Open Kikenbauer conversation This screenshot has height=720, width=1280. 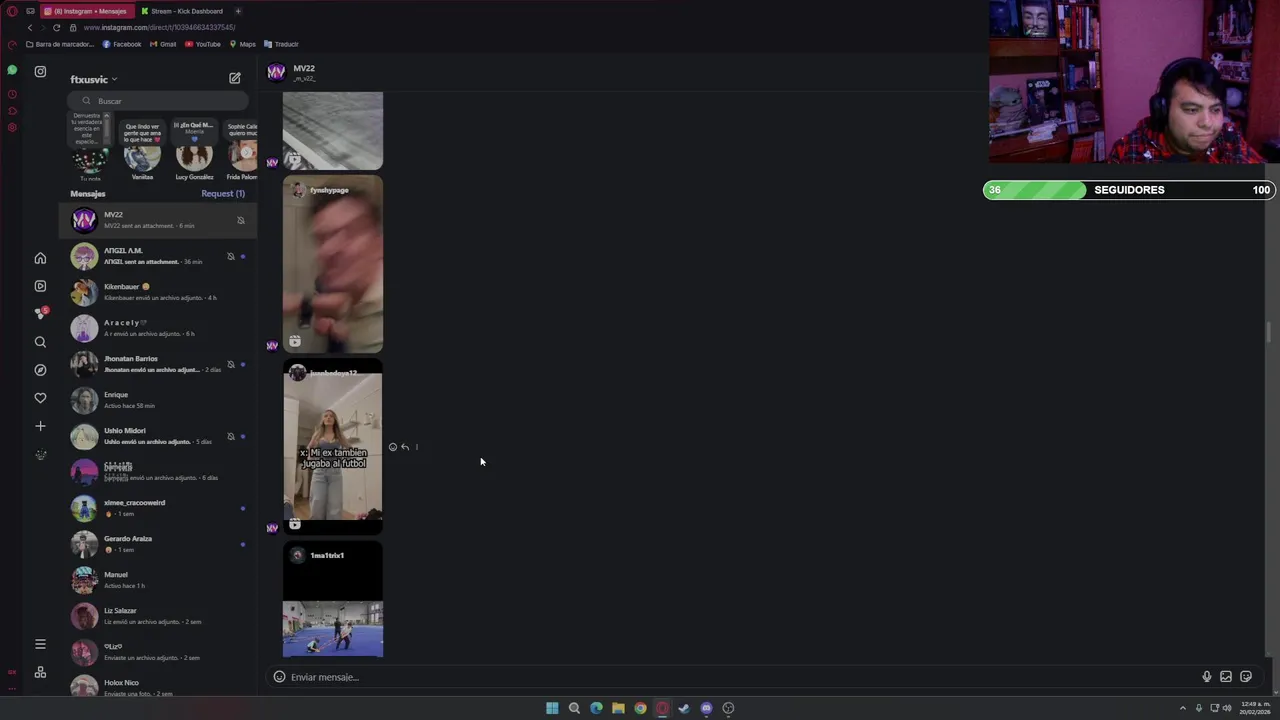[x=158, y=292]
